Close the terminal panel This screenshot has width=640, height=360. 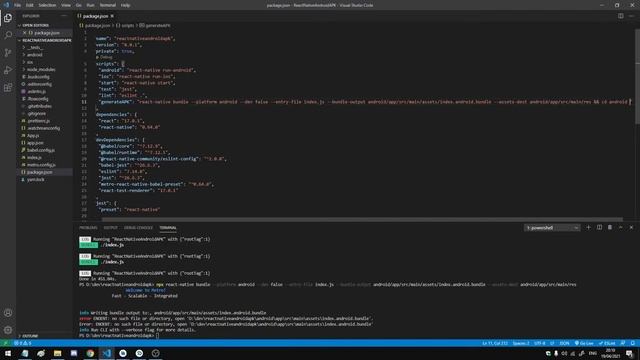631,227
